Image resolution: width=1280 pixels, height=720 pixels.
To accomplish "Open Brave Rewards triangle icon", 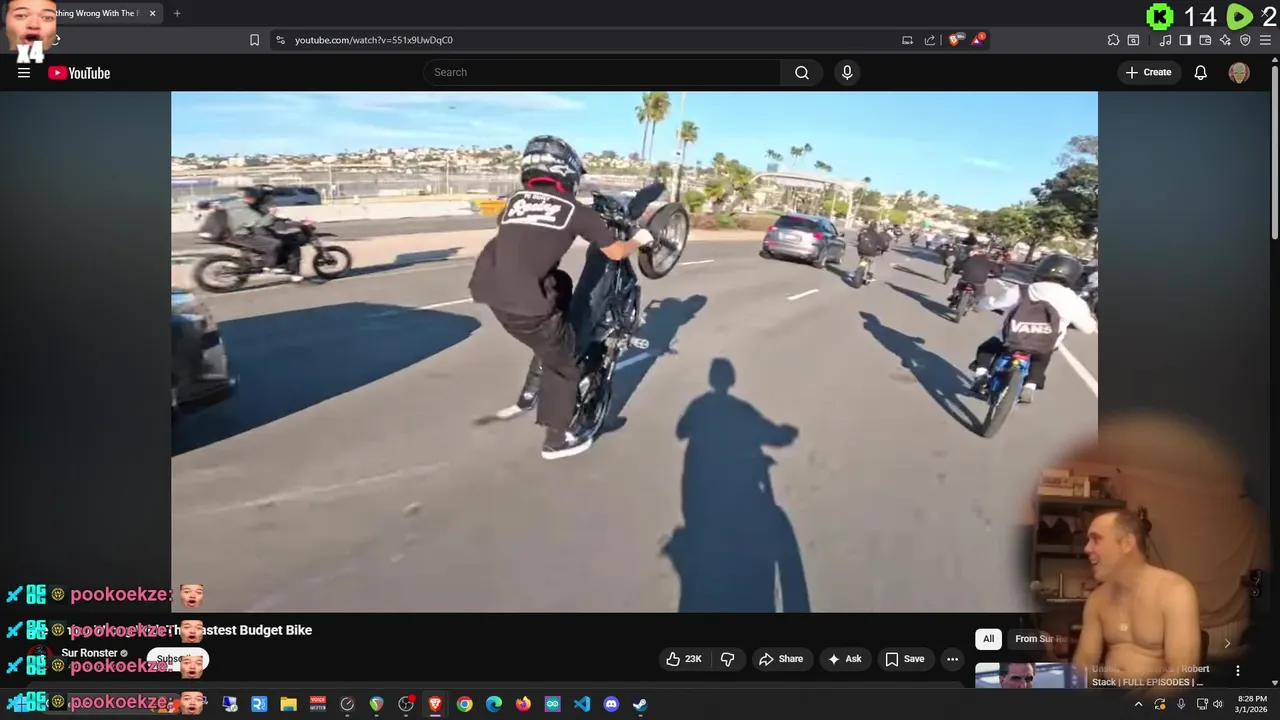I will 978,40.
